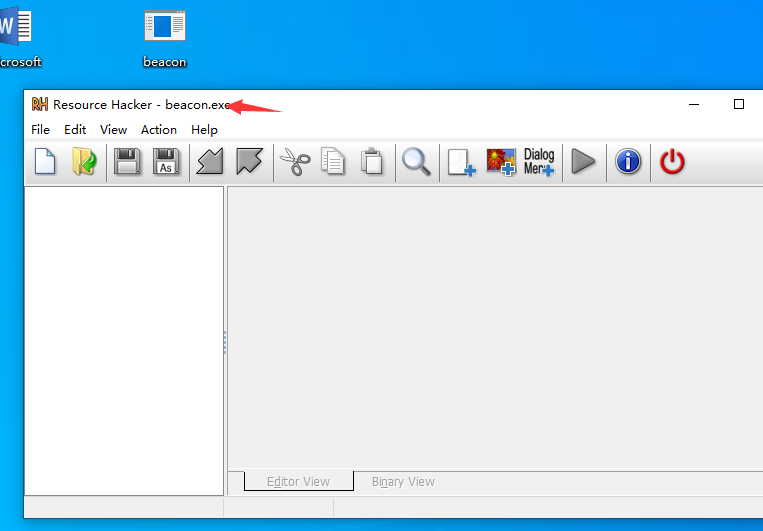Select the Cut scissors icon
This screenshot has width=763, height=531.
coord(295,162)
